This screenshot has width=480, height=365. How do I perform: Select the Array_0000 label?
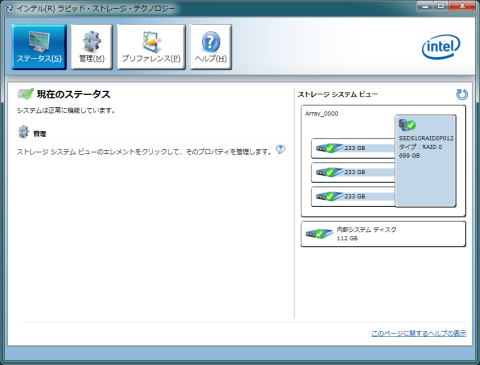[x=322, y=114]
